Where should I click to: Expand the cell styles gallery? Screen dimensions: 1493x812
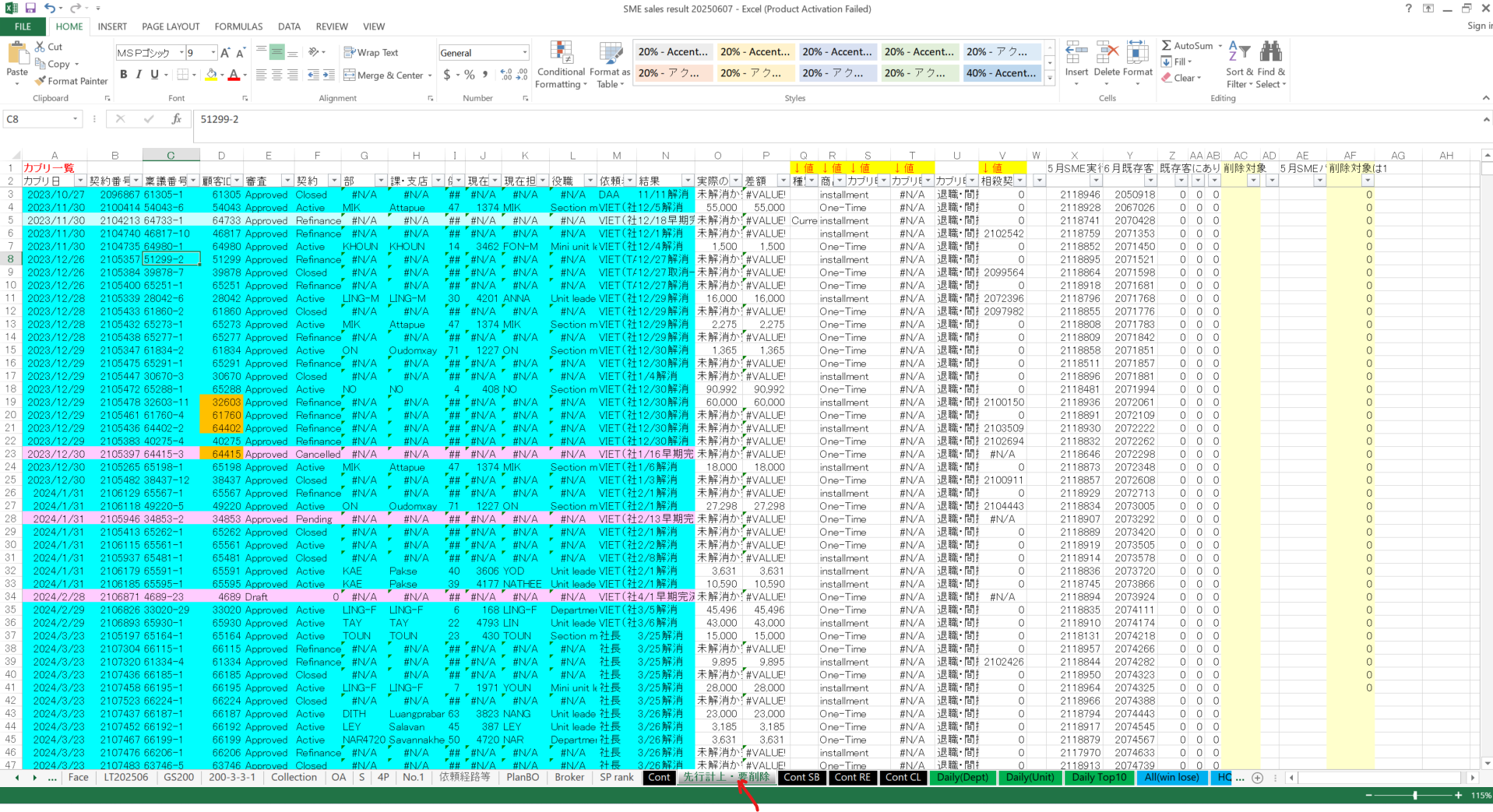[1050, 78]
